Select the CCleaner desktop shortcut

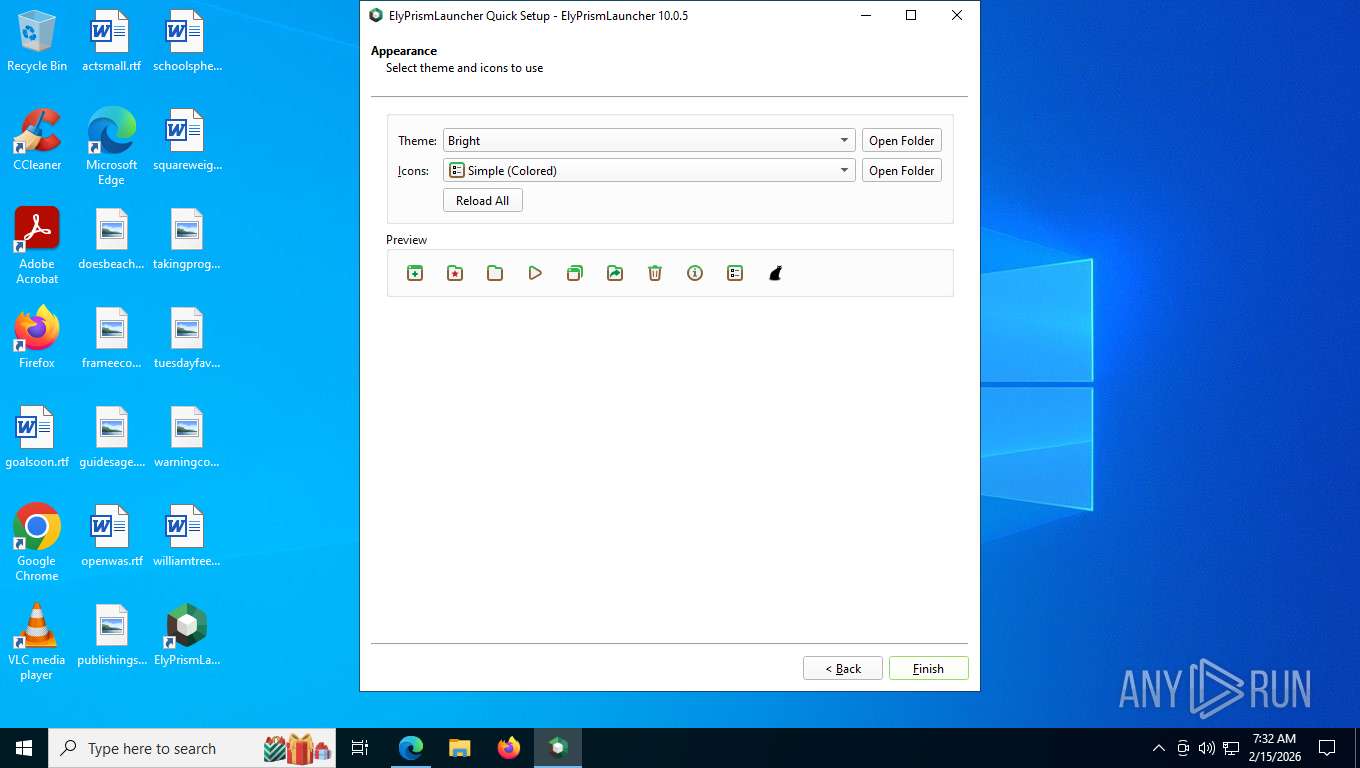pyautogui.click(x=37, y=140)
